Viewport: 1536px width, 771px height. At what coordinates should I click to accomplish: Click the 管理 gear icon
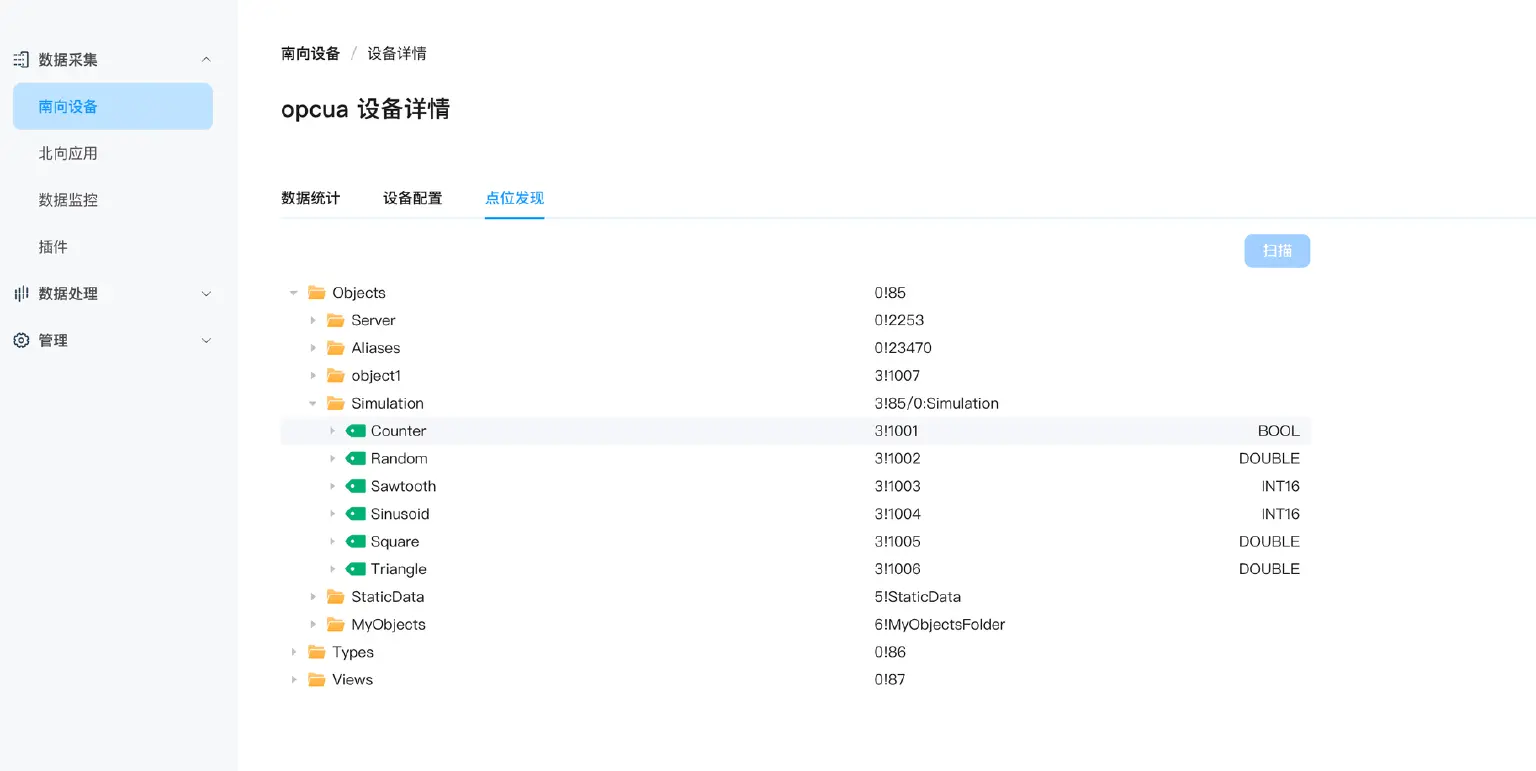(x=20, y=340)
